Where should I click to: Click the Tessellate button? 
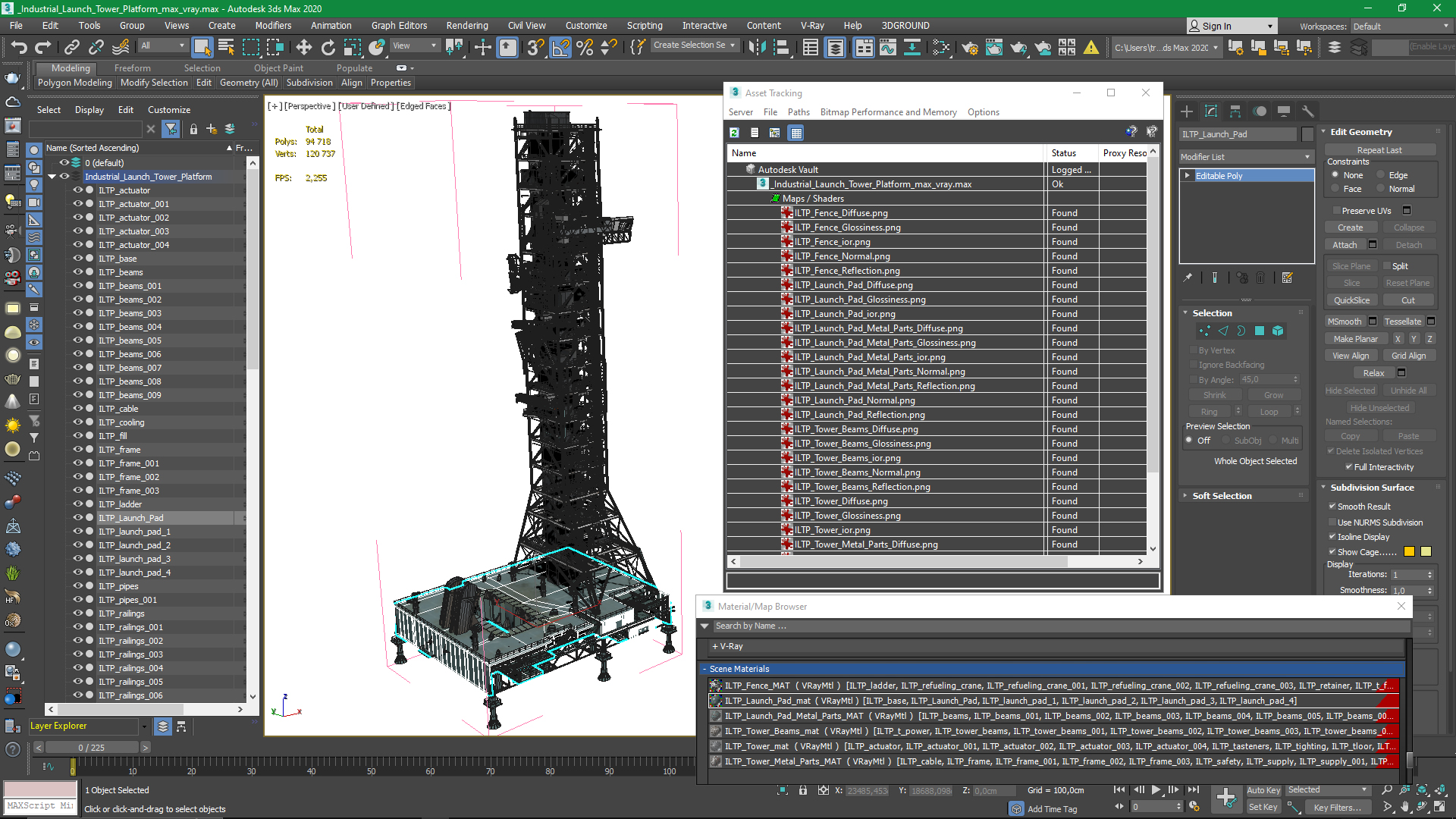pyautogui.click(x=1403, y=322)
